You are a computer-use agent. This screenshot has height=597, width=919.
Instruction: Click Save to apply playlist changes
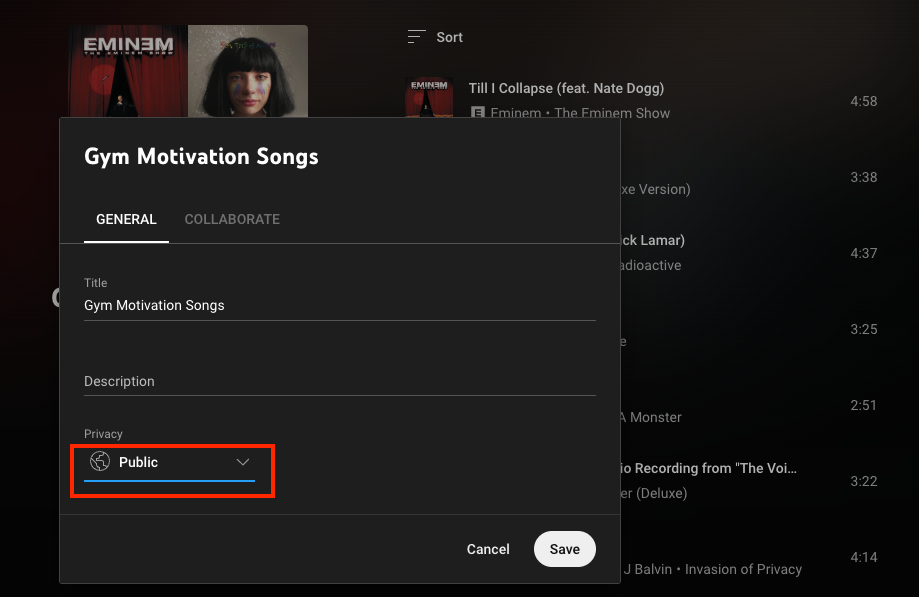click(564, 549)
